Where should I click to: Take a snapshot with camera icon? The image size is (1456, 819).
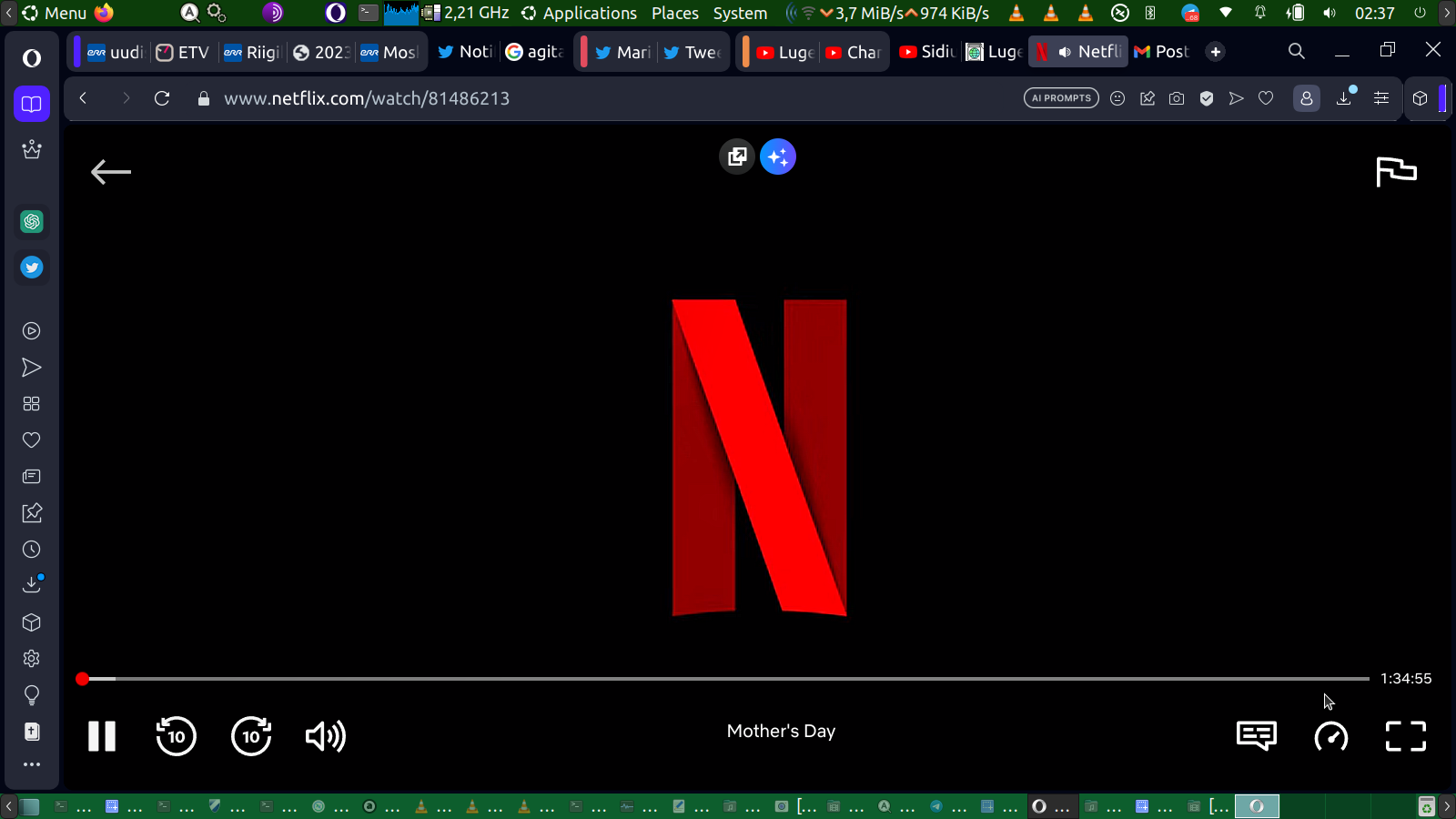click(1177, 98)
